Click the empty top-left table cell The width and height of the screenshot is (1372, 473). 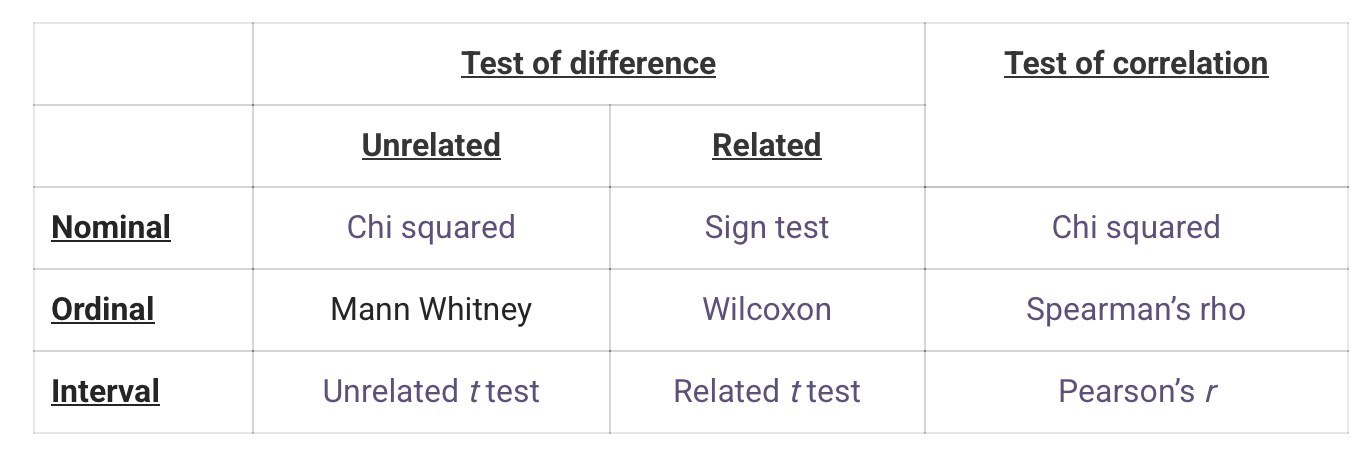[x=143, y=64]
